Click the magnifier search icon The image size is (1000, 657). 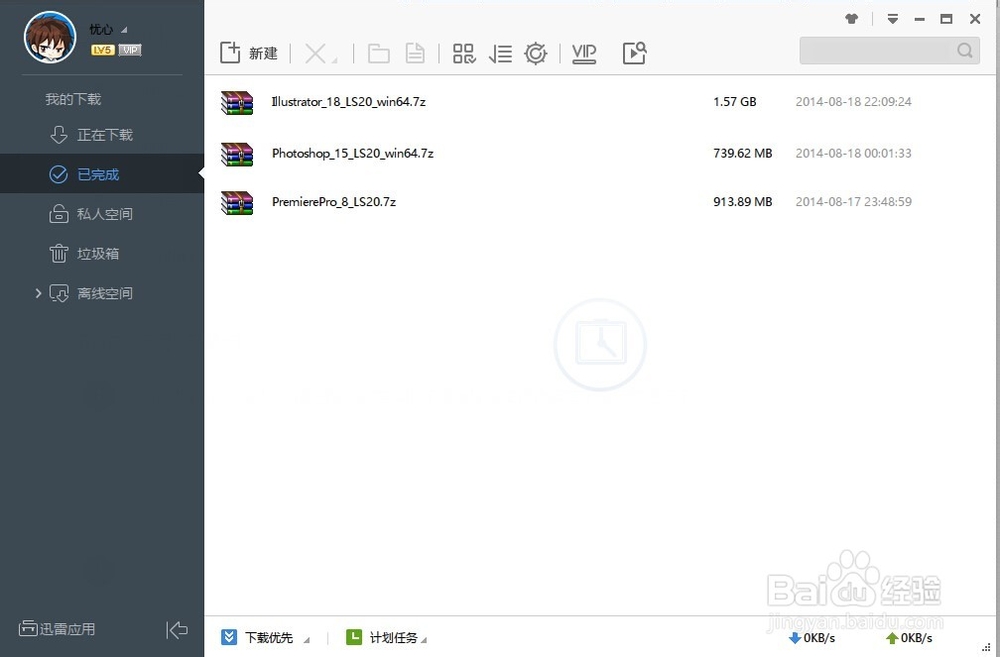[965, 50]
